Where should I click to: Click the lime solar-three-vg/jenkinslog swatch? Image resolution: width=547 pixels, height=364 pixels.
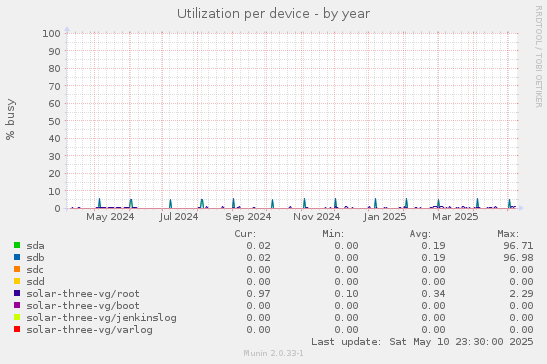(17, 317)
